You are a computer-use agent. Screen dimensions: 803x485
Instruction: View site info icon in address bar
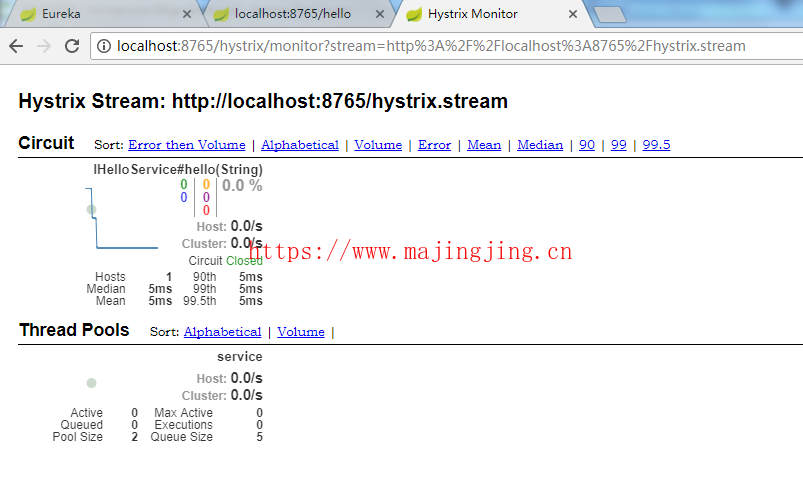click(x=104, y=46)
